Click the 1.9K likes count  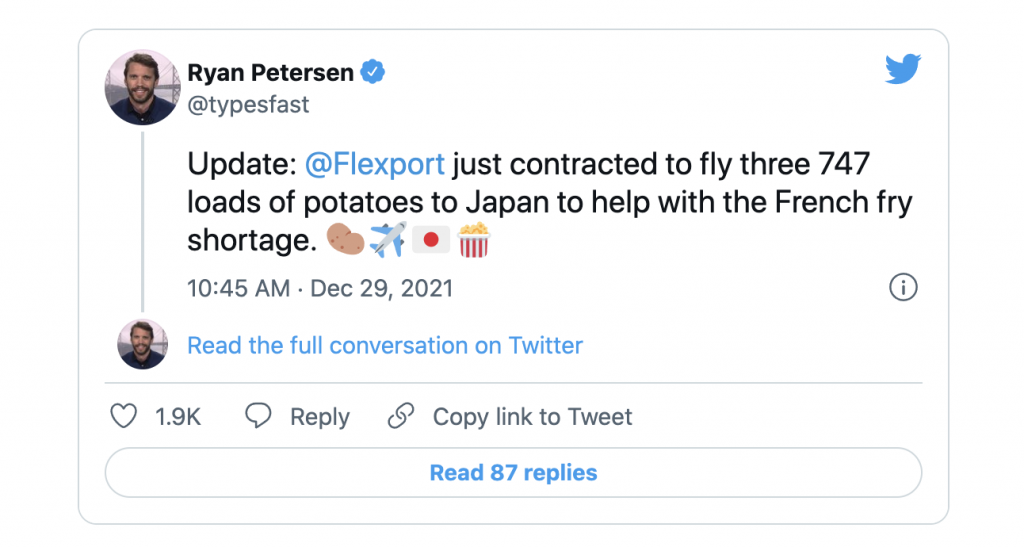click(x=178, y=417)
